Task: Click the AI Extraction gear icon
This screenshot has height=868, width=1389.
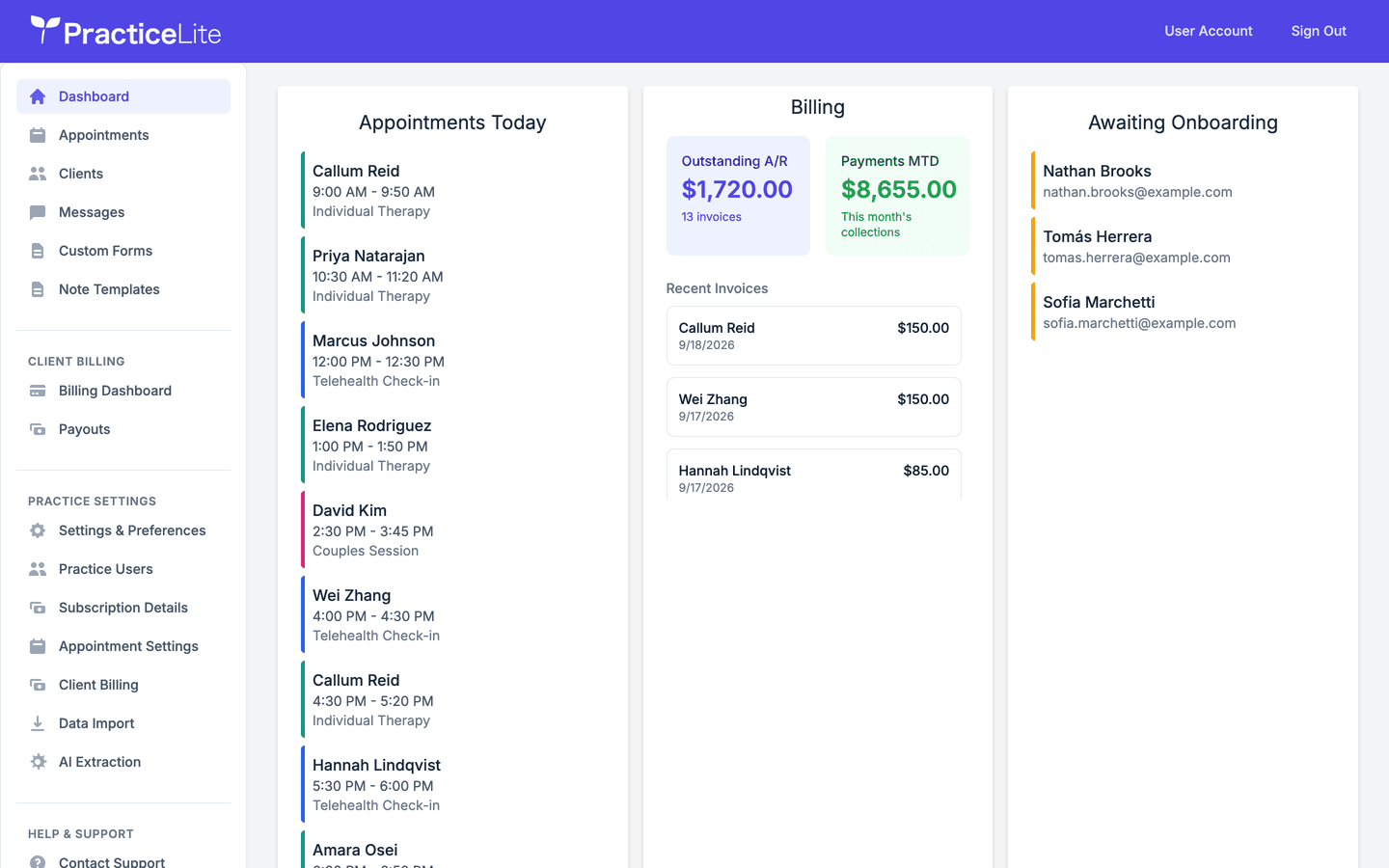Action: pos(38,762)
